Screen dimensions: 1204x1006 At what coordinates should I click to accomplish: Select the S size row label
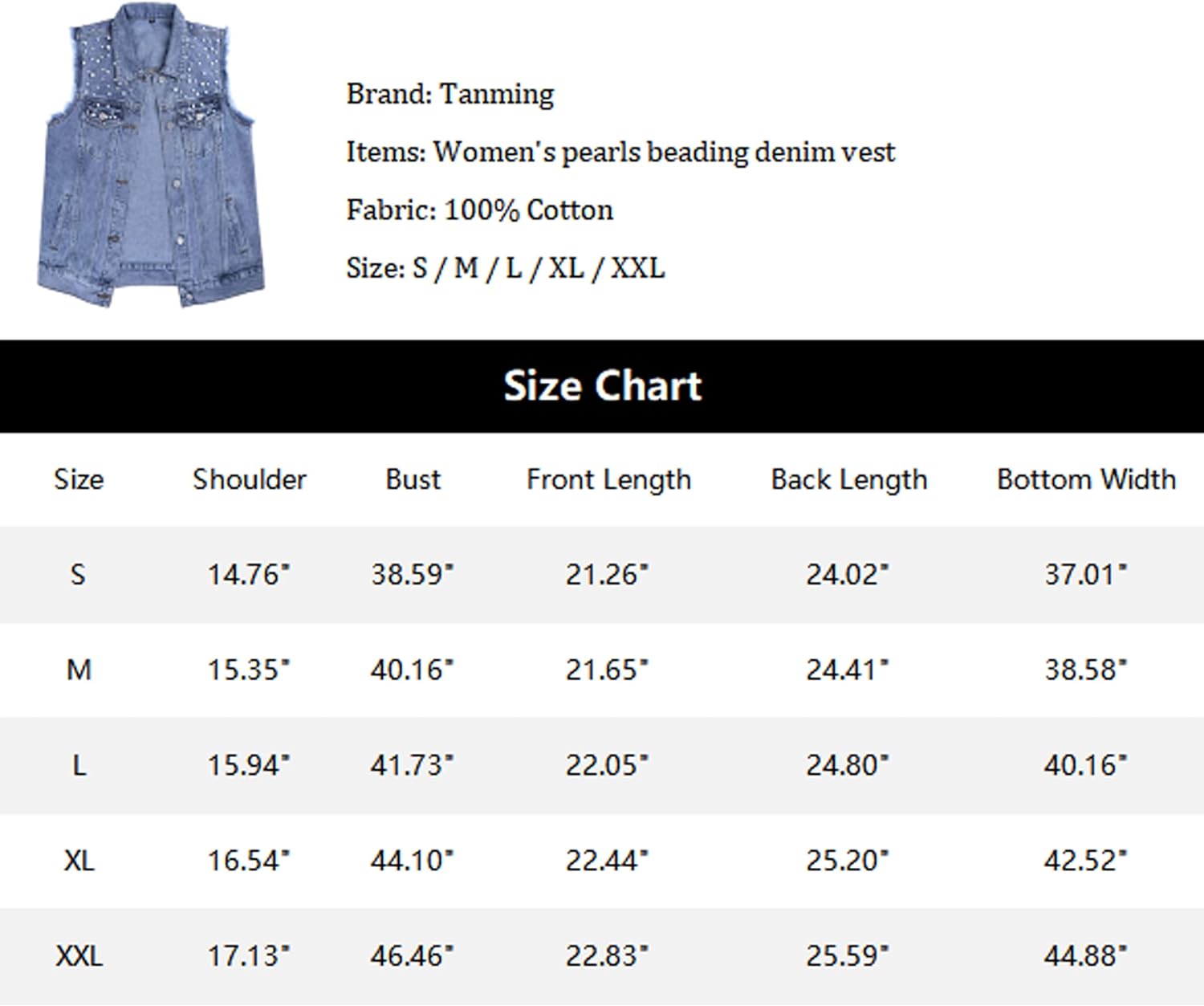(78, 575)
